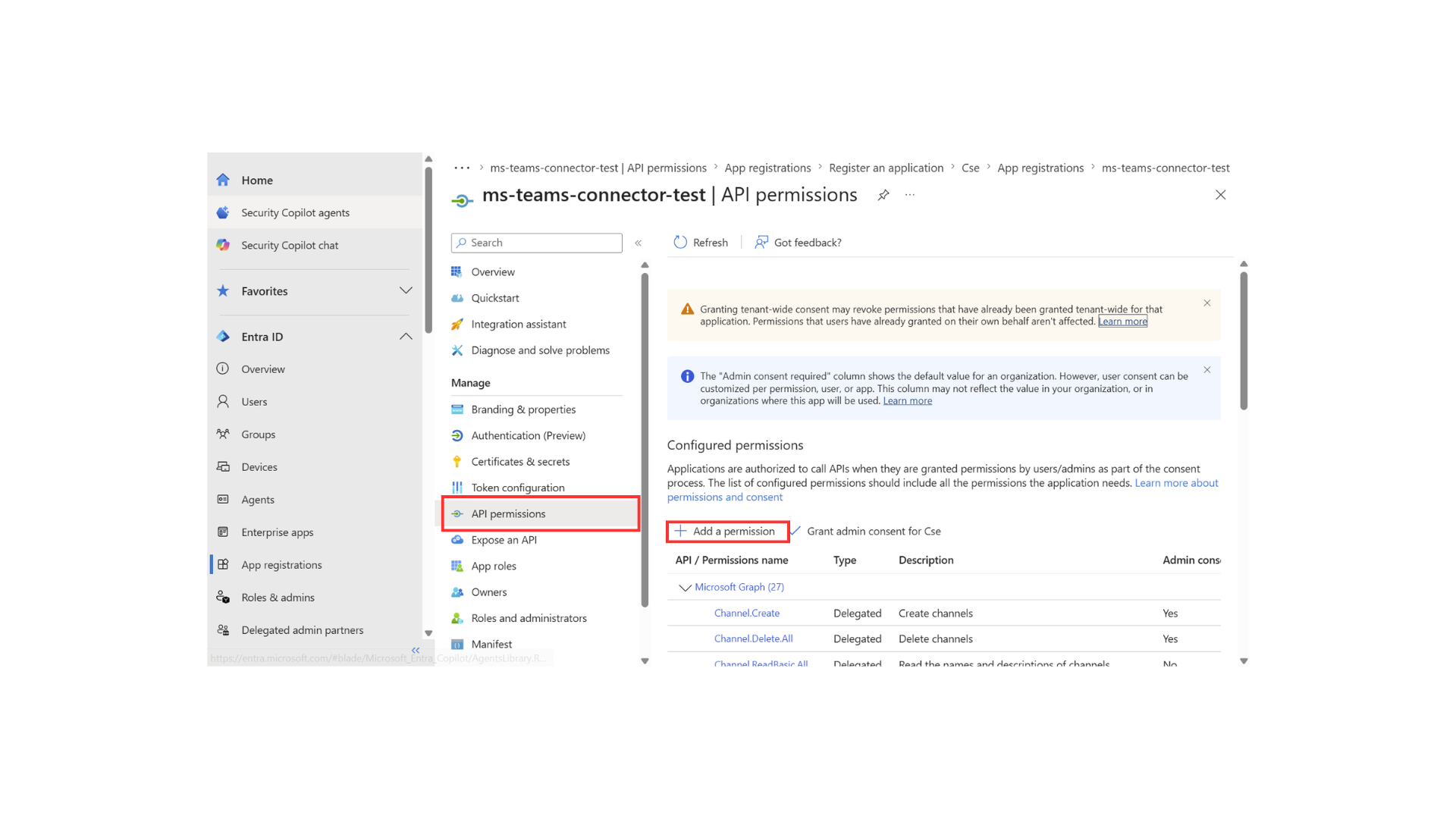Dismiss the Admin consent required info banner
1456x819 pixels.
coord(1207,369)
